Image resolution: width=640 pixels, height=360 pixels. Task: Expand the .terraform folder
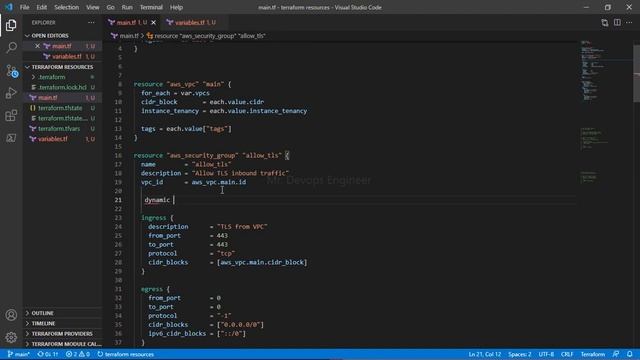[x=52, y=77]
